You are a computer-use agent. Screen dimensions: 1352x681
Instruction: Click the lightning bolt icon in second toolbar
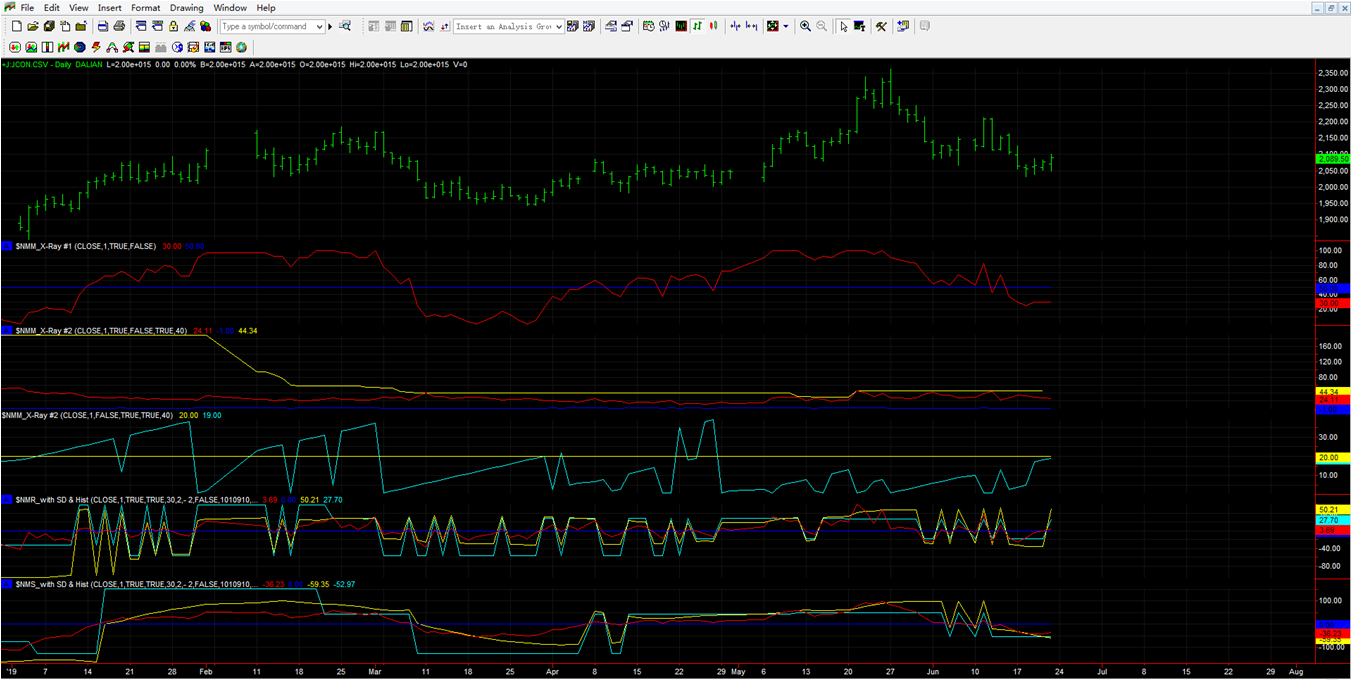(96, 47)
